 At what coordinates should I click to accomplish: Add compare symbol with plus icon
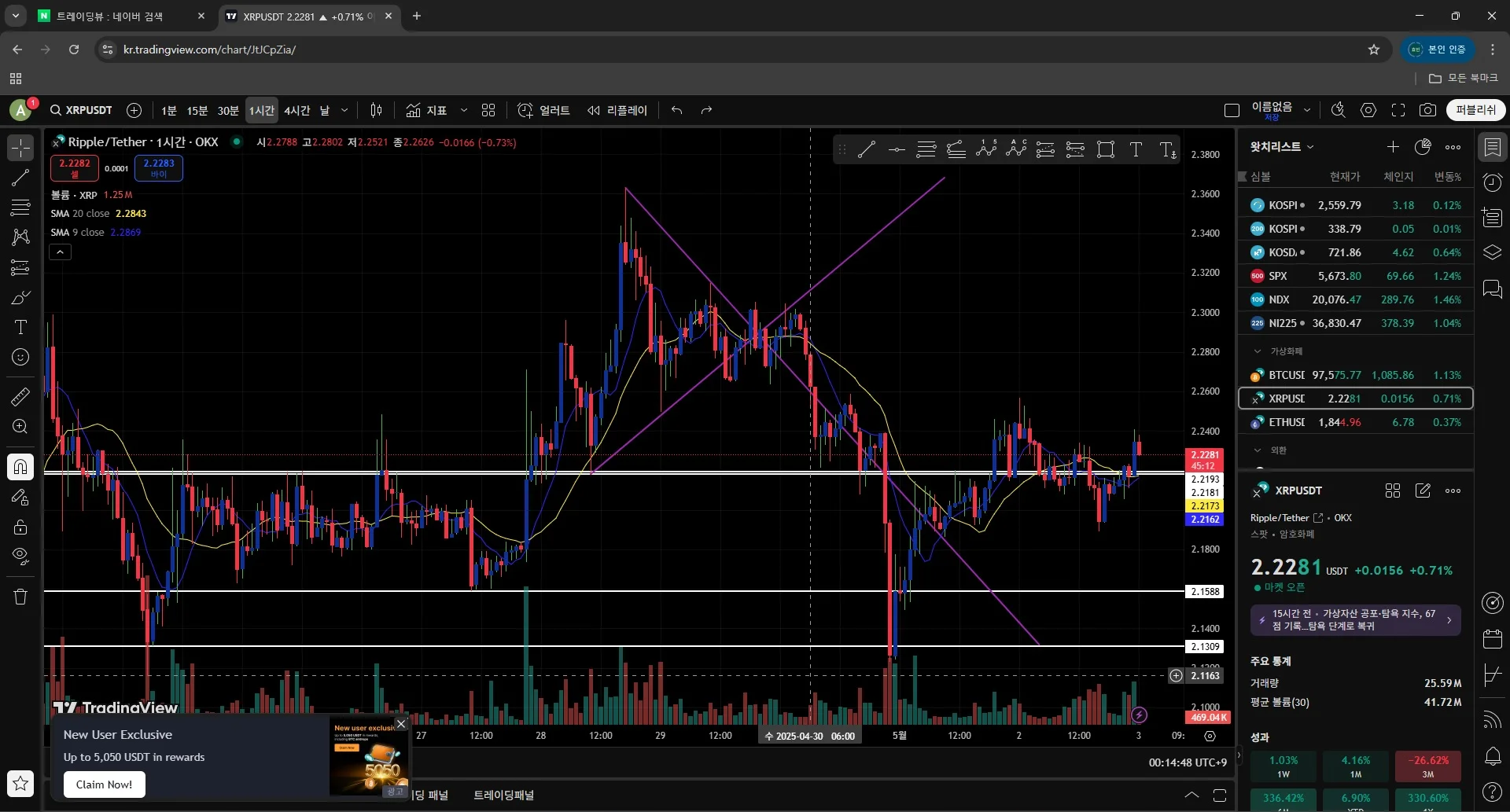point(134,110)
